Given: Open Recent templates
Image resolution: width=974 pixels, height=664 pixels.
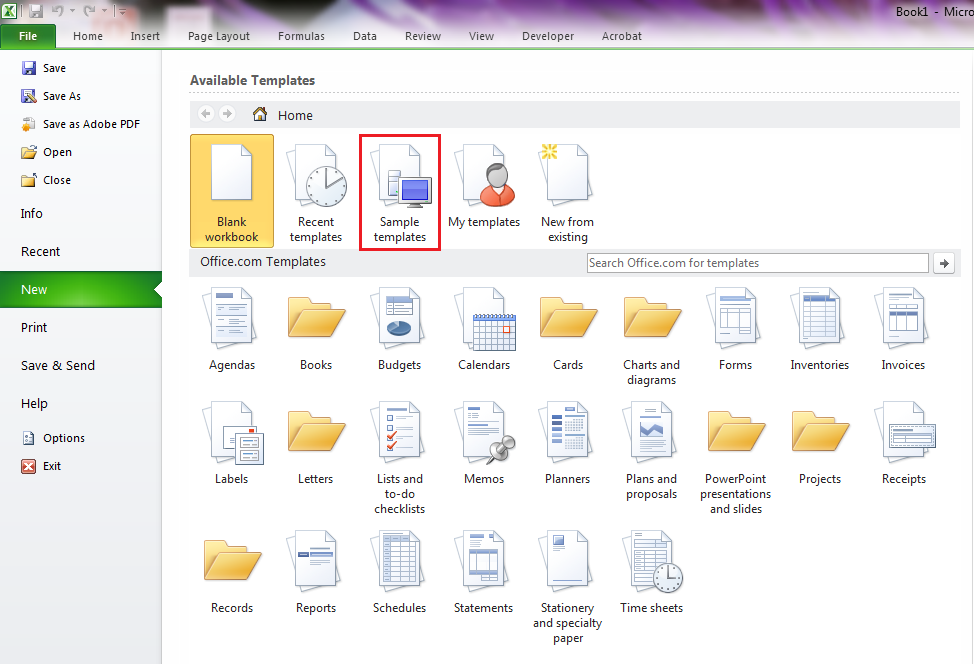Looking at the screenshot, I should click(x=316, y=193).
